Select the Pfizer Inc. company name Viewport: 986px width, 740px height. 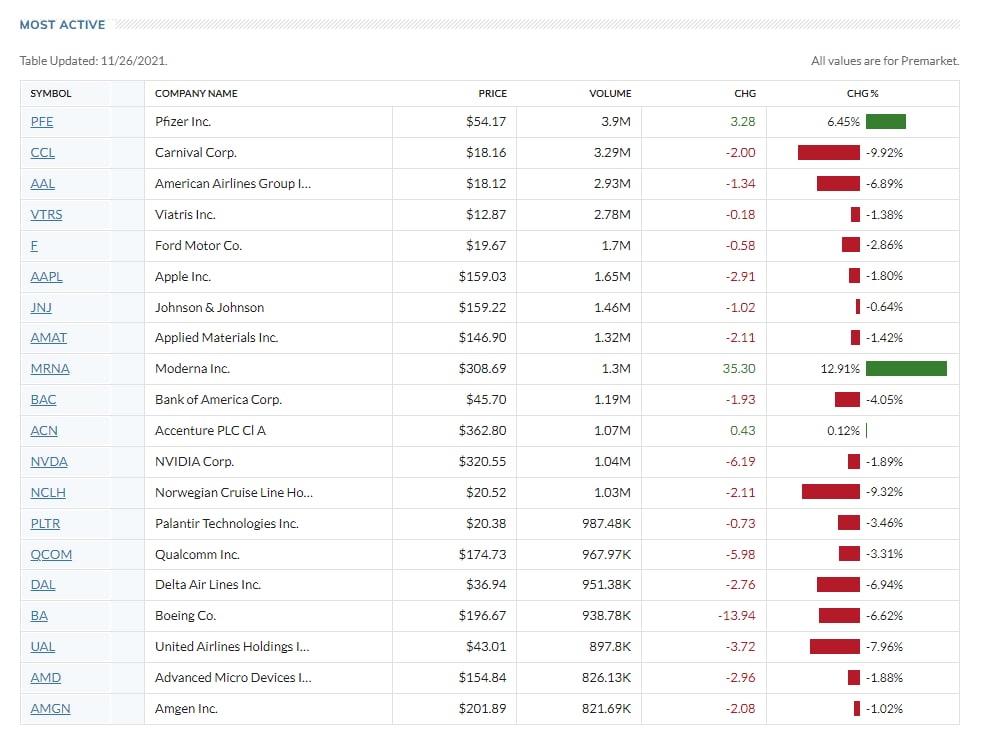[x=183, y=121]
